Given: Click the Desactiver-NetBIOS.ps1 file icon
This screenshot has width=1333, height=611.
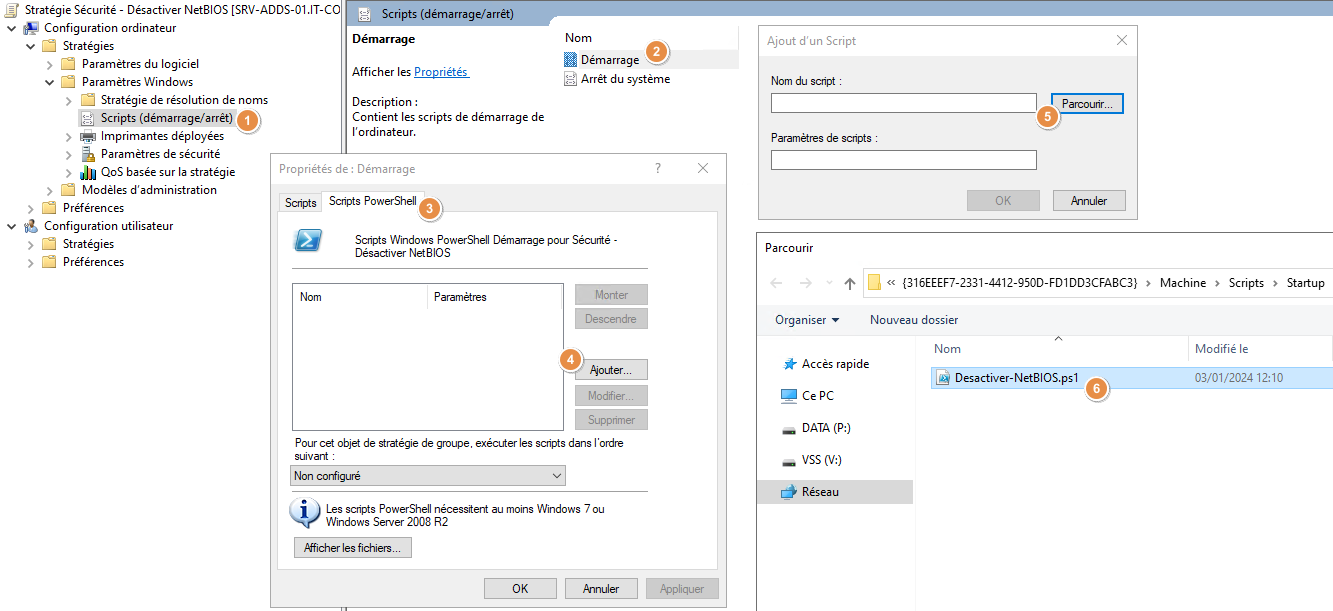Looking at the screenshot, I should [x=942, y=378].
